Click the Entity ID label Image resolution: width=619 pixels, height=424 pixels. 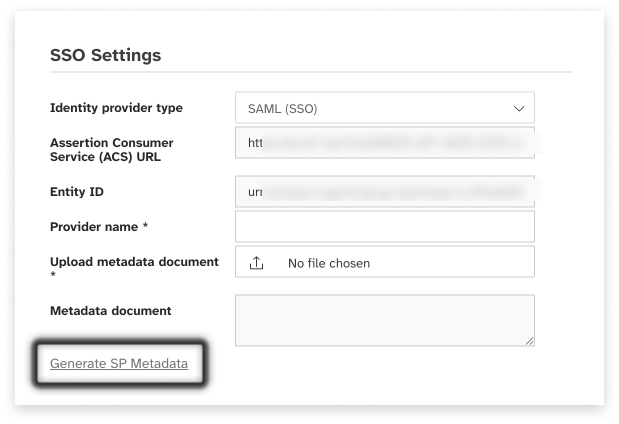(77, 191)
